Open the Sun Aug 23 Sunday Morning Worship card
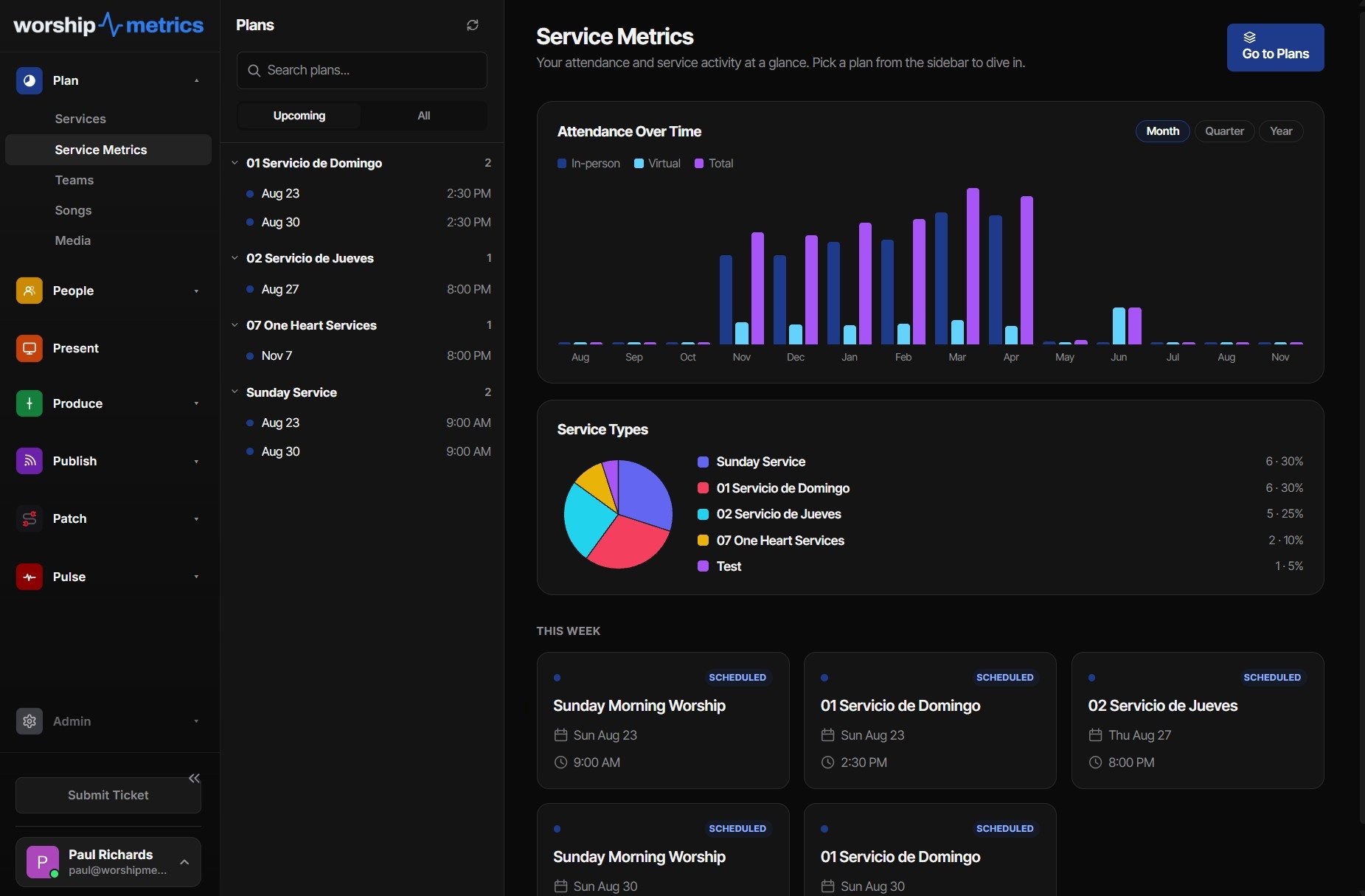This screenshot has height=896, width=1365. pyautogui.click(x=663, y=720)
